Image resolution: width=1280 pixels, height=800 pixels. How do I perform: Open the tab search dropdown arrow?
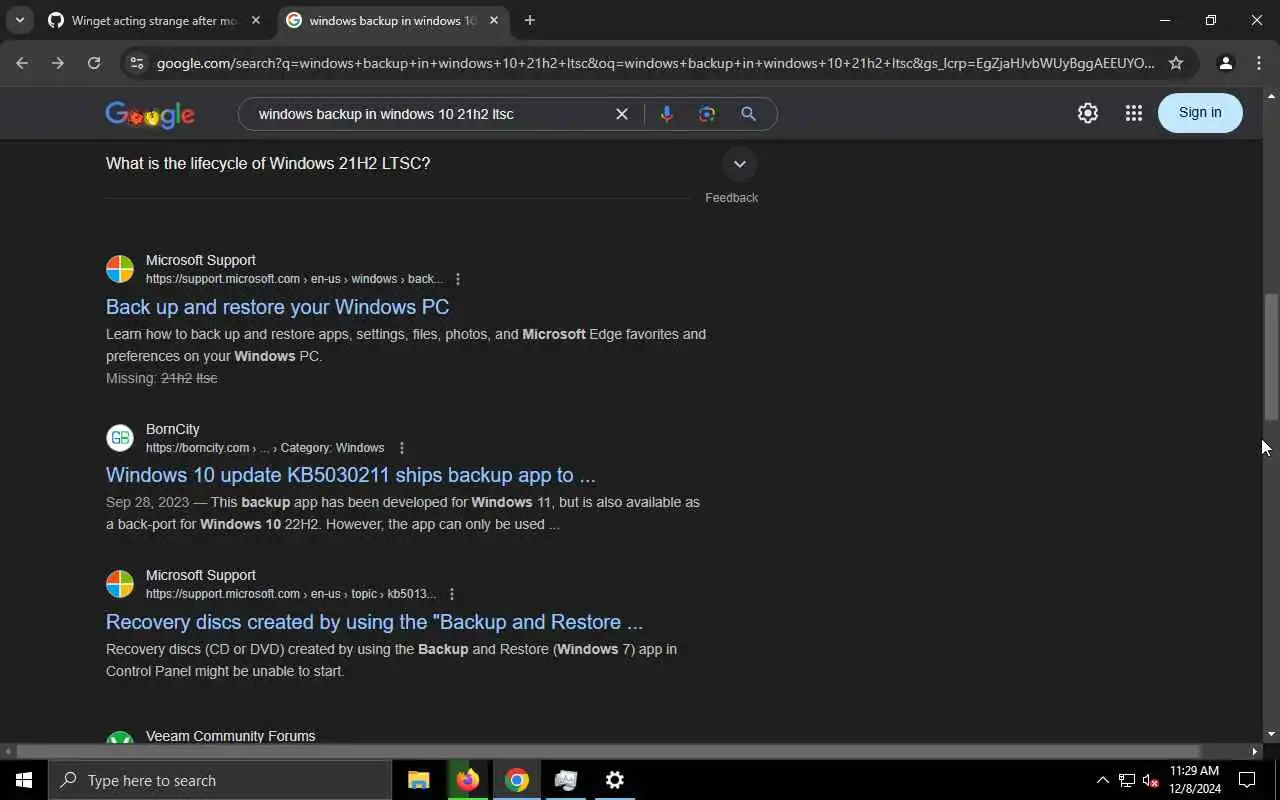coord(19,20)
